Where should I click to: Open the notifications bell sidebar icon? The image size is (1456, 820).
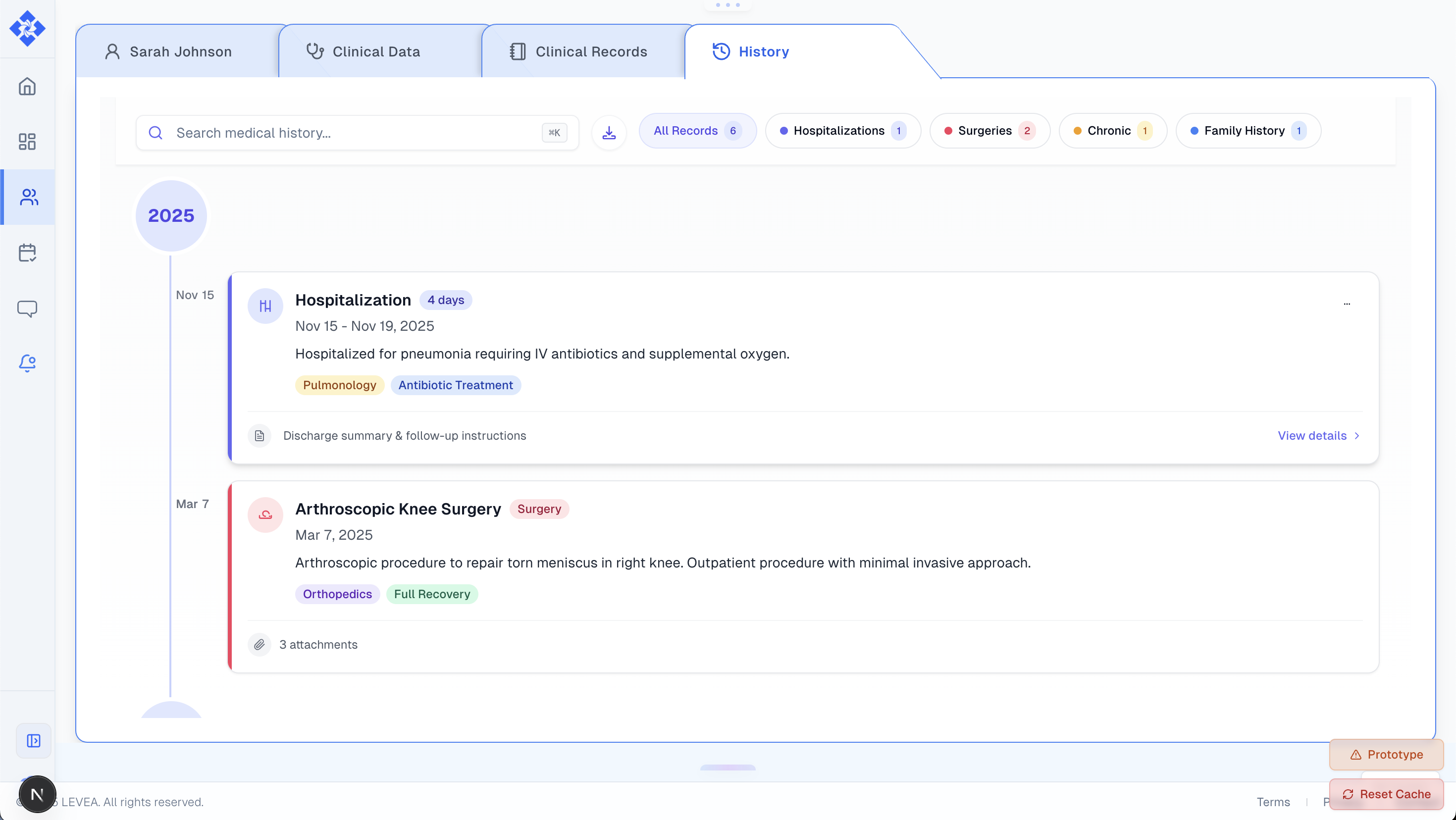(x=27, y=363)
